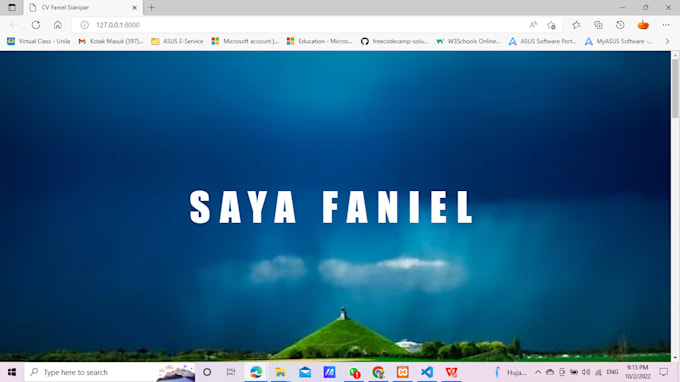Open the Virtual Class - Unila bookmark
Viewport: 680px width, 382px height.
38,41
